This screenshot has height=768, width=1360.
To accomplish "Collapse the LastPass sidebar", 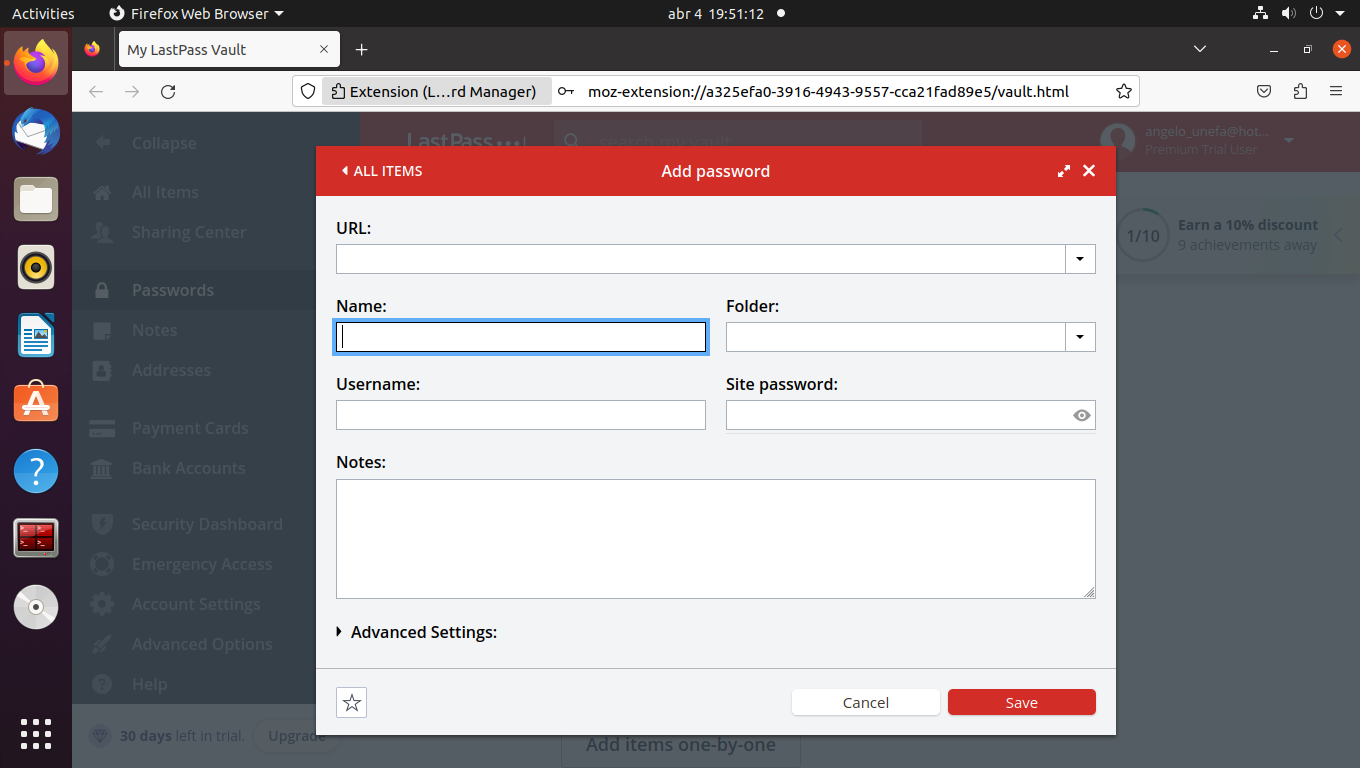I will pos(164,143).
